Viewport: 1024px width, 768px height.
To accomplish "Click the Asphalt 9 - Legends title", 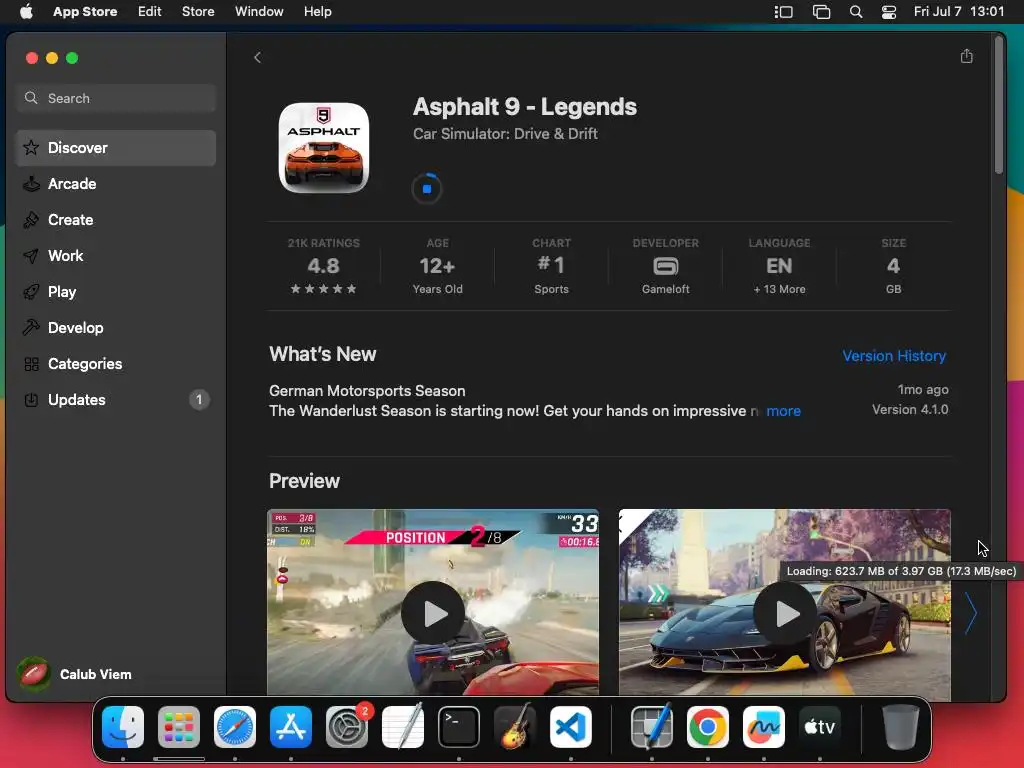I will tap(524, 106).
